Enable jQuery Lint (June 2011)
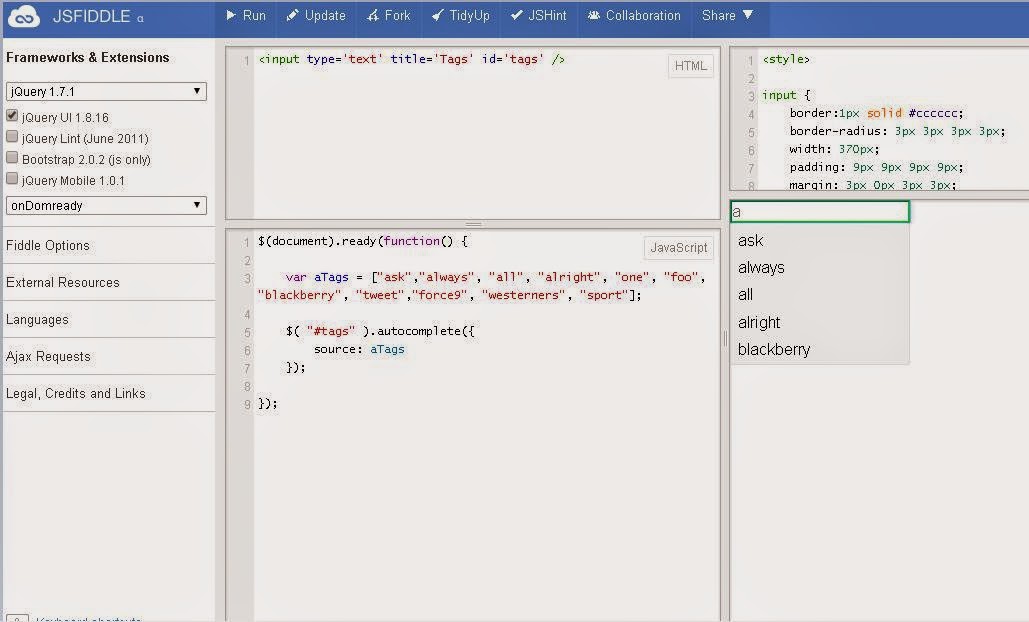 11,138
